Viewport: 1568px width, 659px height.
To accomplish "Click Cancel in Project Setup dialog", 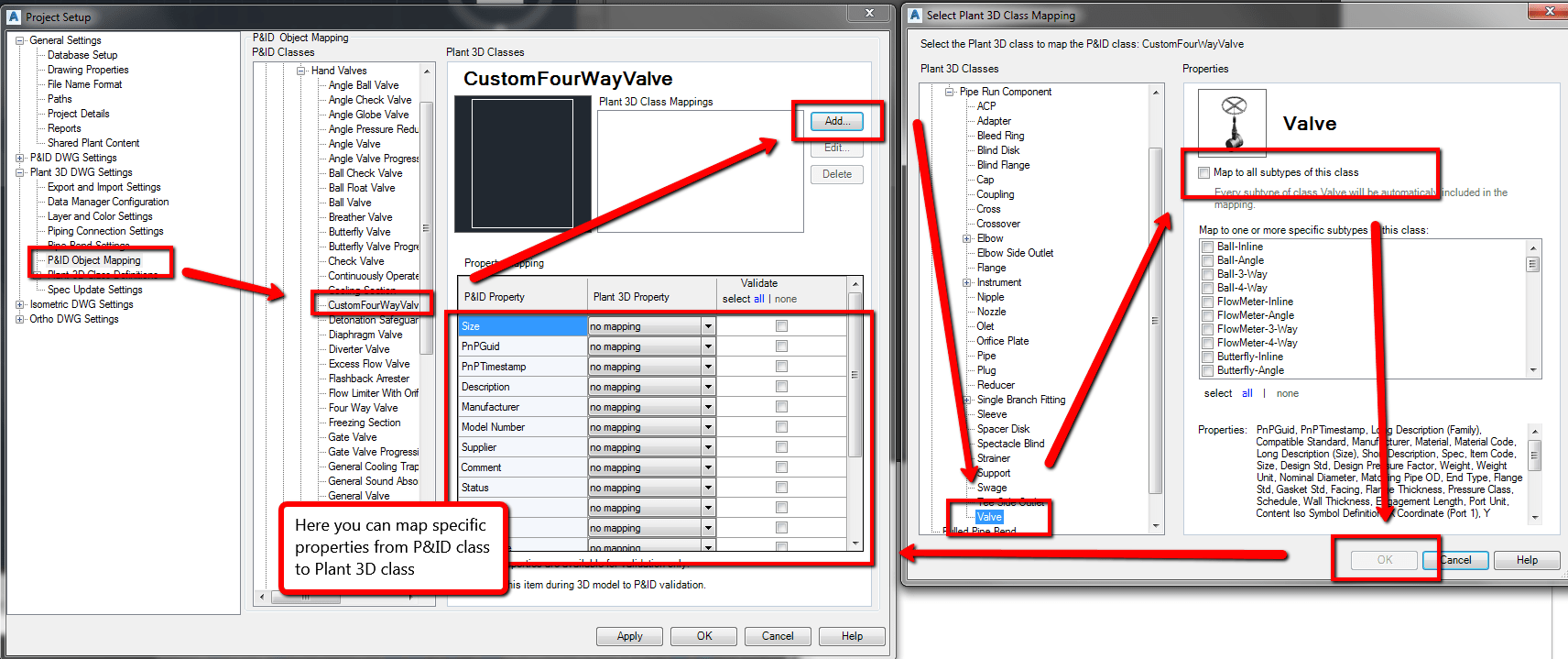I will (x=778, y=636).
